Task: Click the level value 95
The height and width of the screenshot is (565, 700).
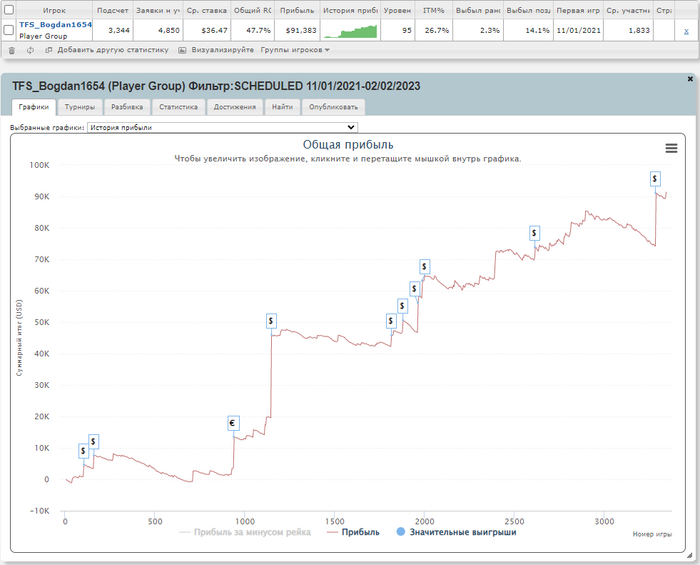Action: 407,30
